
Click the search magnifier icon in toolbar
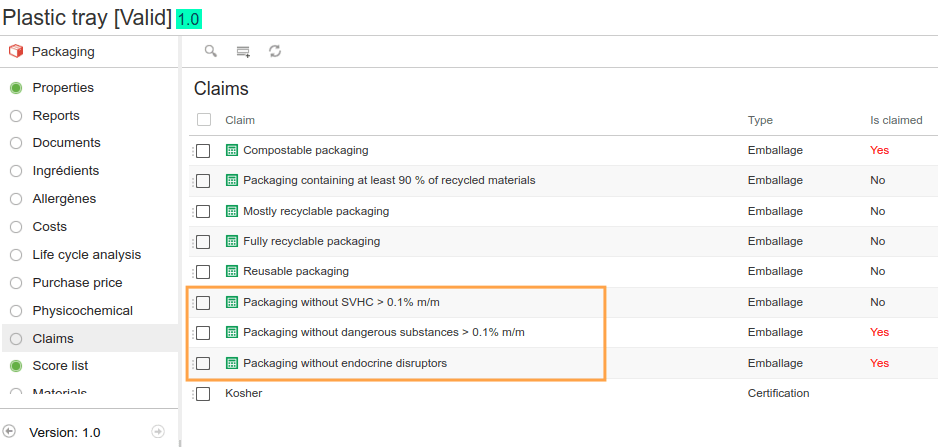[210, 51]
